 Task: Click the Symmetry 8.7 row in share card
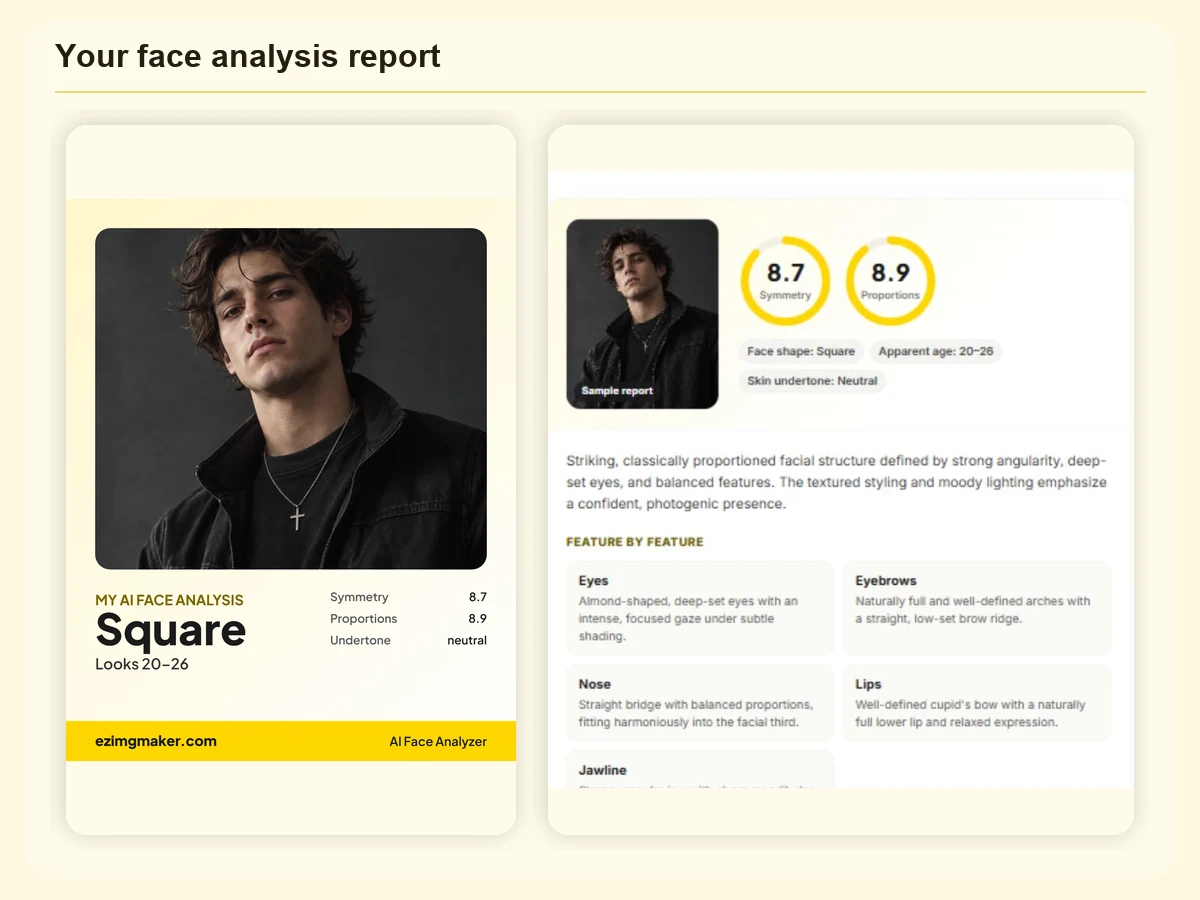(x=408, y=597)
